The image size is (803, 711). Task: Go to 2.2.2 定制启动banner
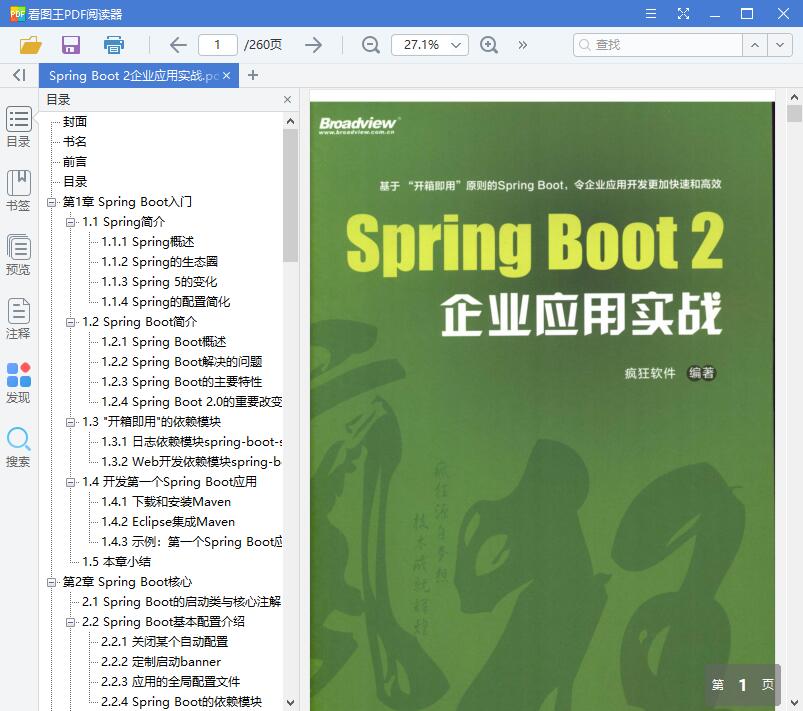[161, 661]
